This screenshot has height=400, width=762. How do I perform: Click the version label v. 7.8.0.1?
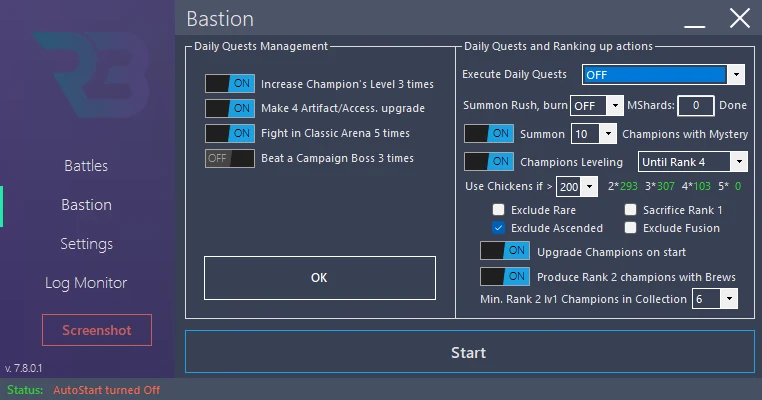[x=23, y=368]
